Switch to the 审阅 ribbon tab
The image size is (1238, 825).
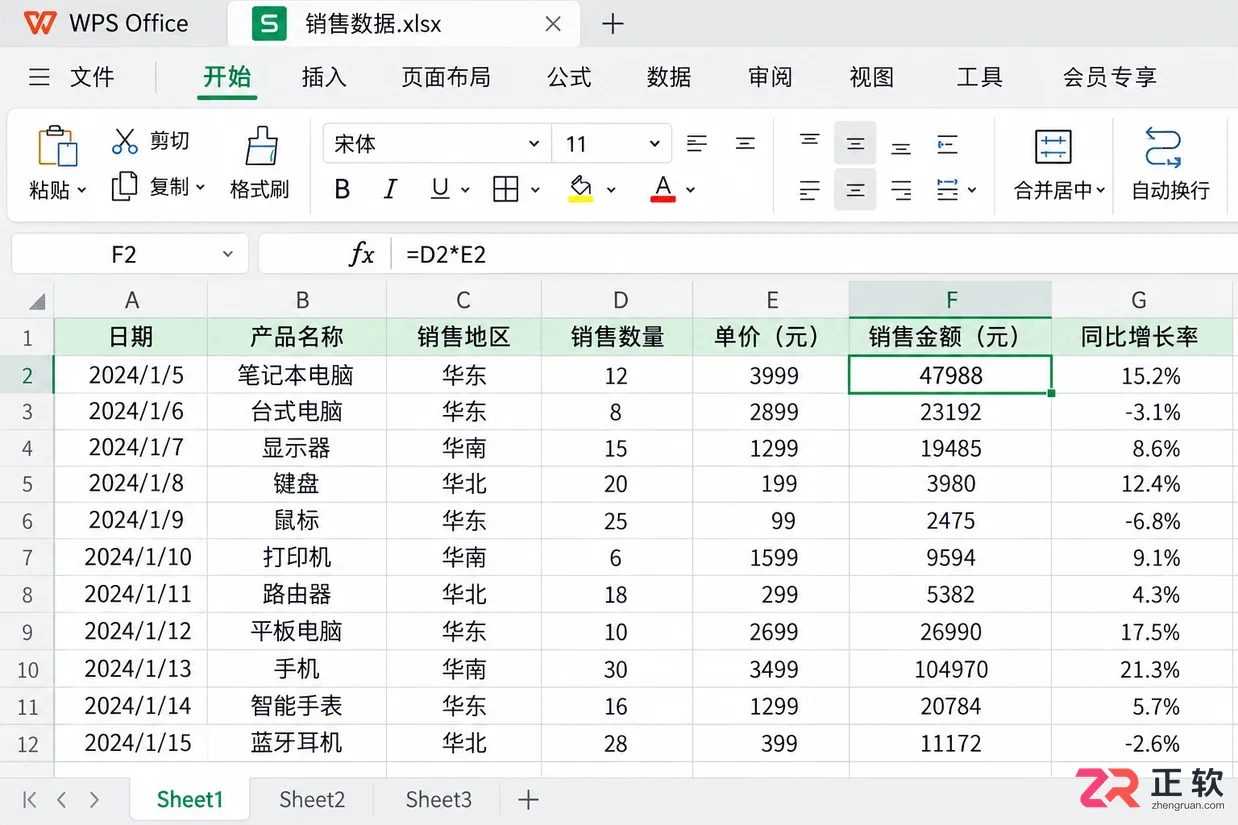point(770,77)
